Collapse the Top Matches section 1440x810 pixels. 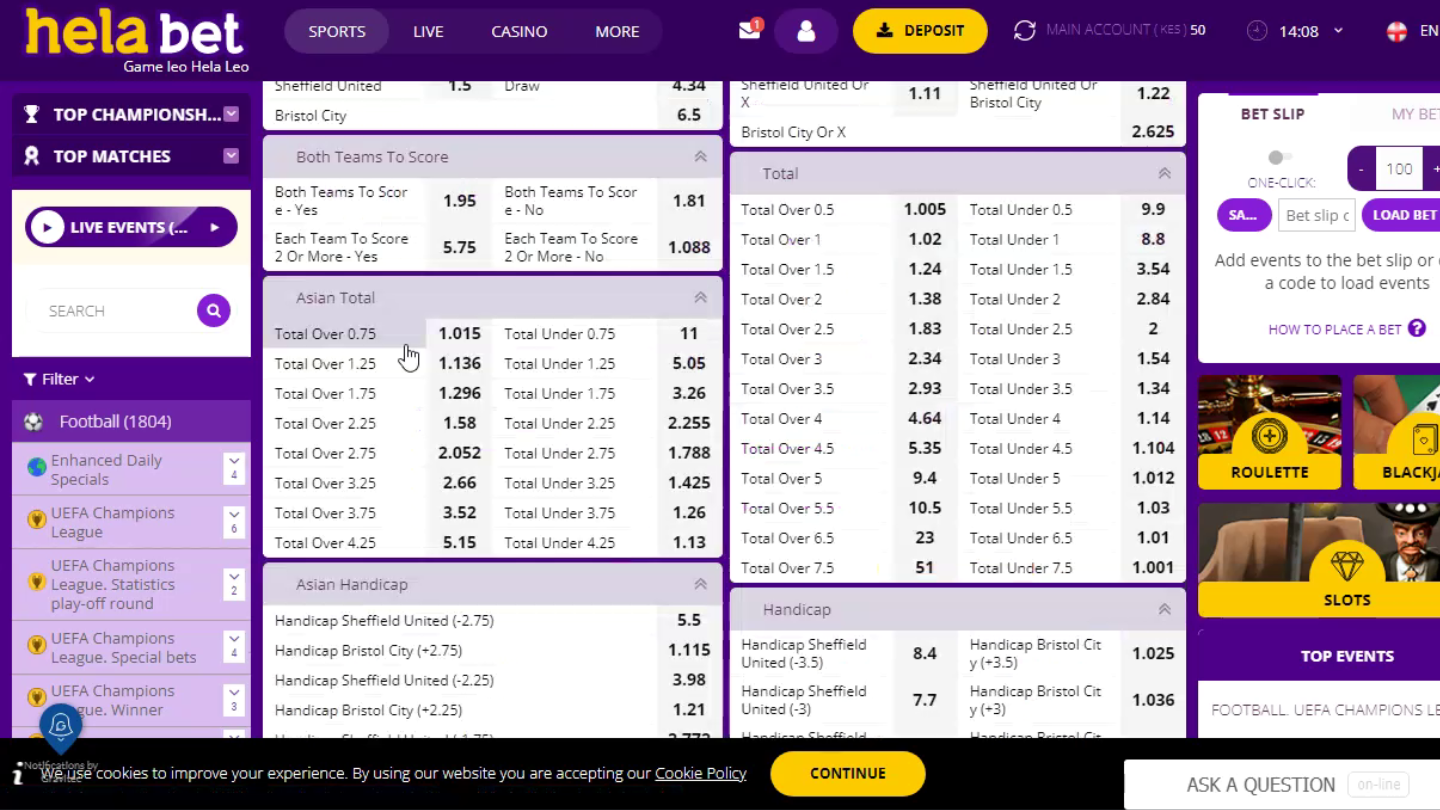click(x=231, y=156)
